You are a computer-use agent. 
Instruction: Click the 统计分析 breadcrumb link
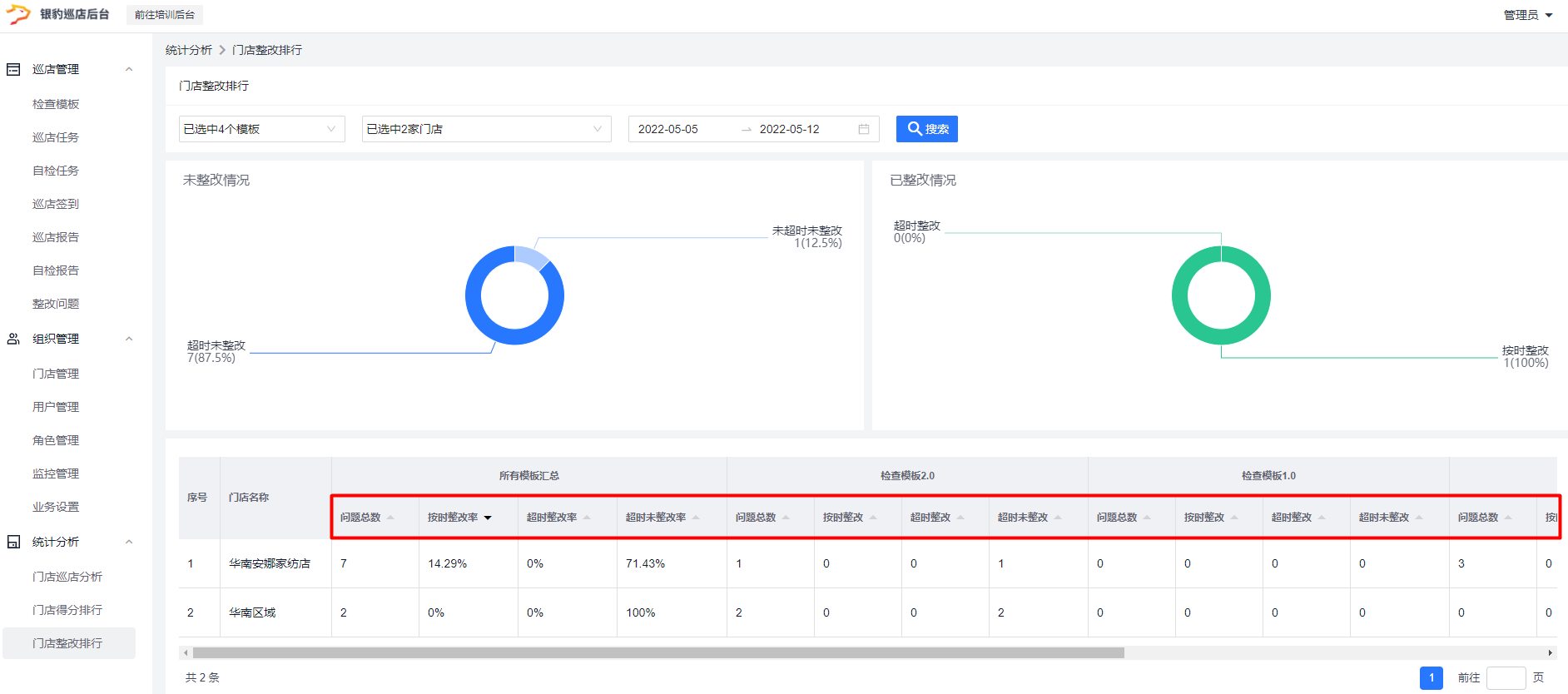click(x=188, y=50)
